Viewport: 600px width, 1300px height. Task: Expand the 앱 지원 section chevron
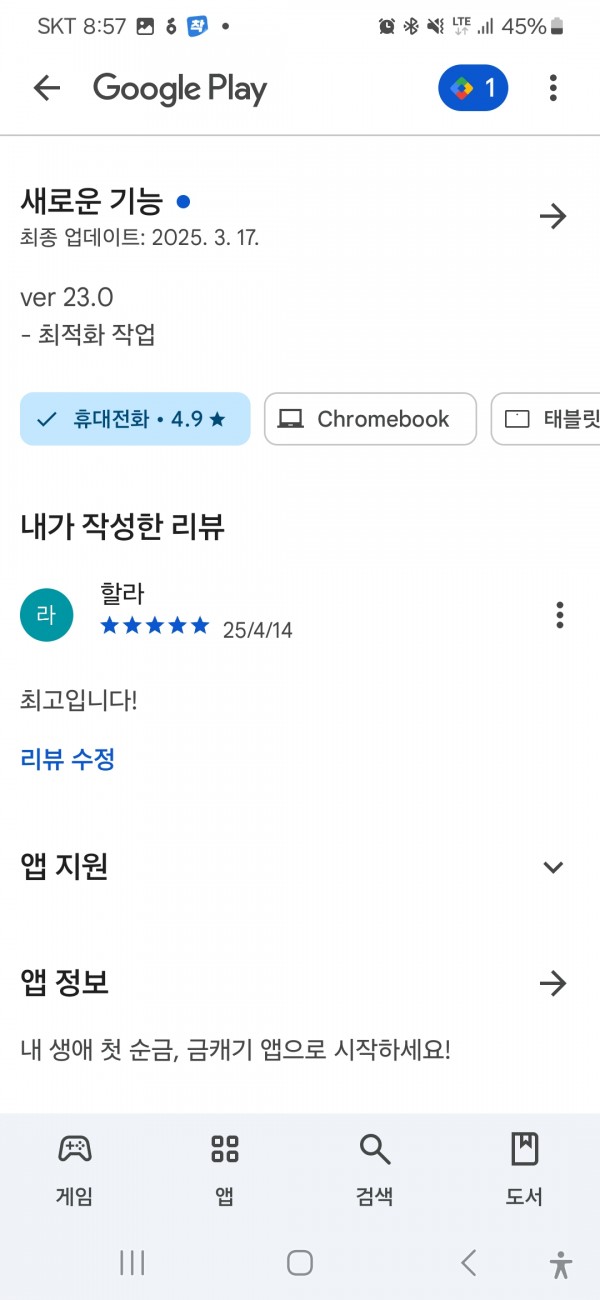553,867
